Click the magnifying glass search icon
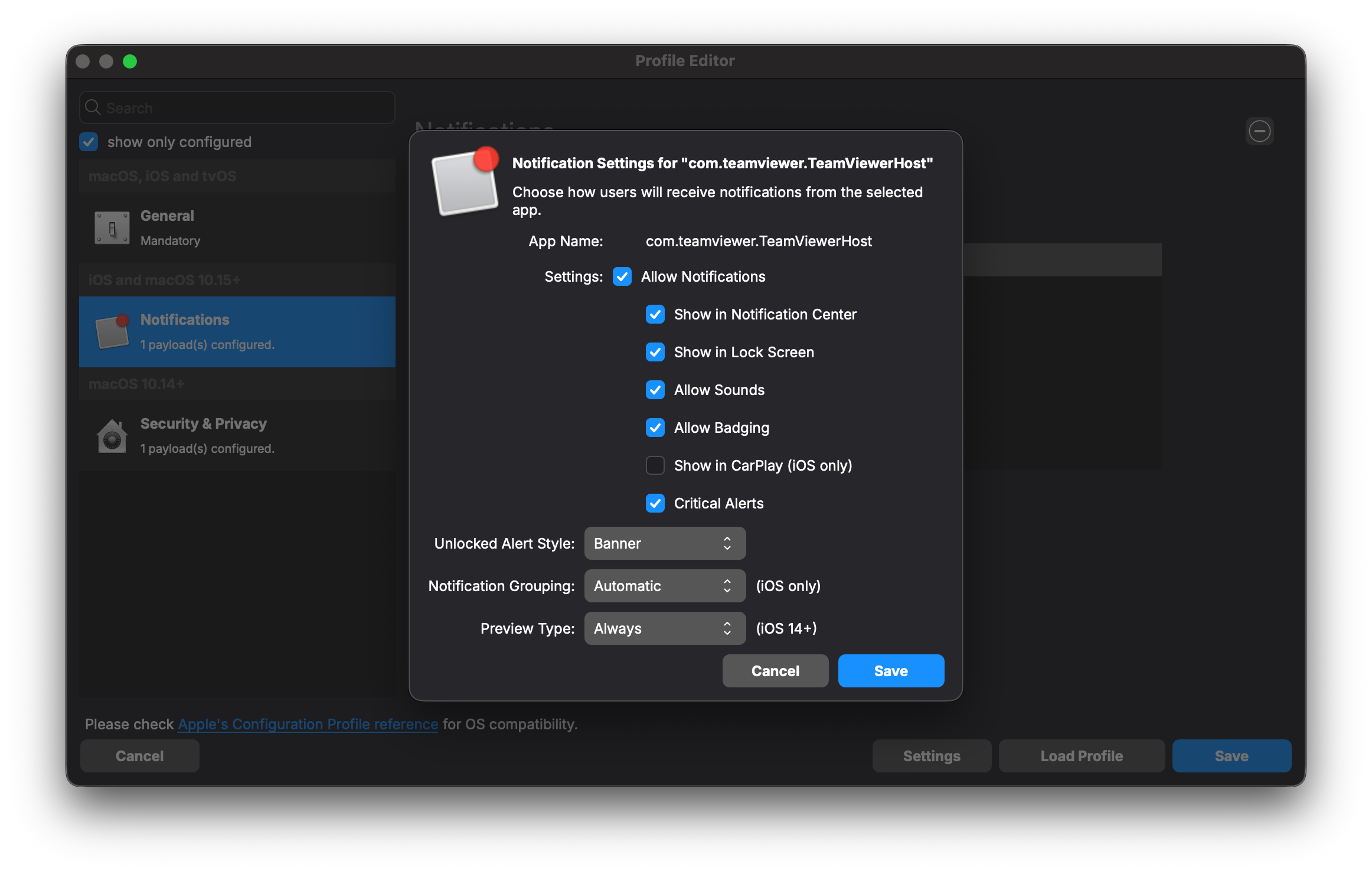This screenshot has height=874, width=1372. click(93, 107)
